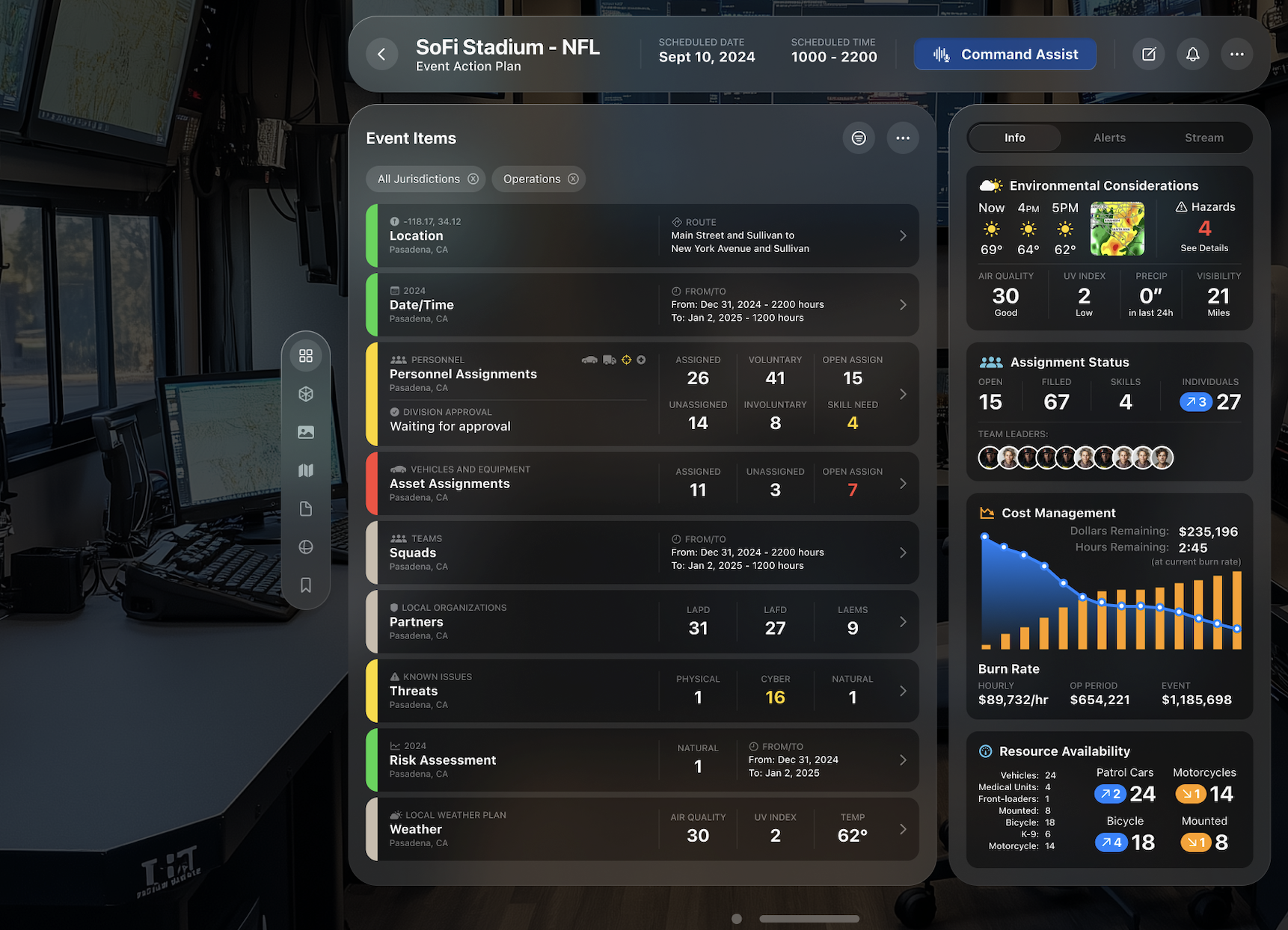1288x930 pixels.
Task: Open hazards See Details link
Action: [x=1204, y=248]
